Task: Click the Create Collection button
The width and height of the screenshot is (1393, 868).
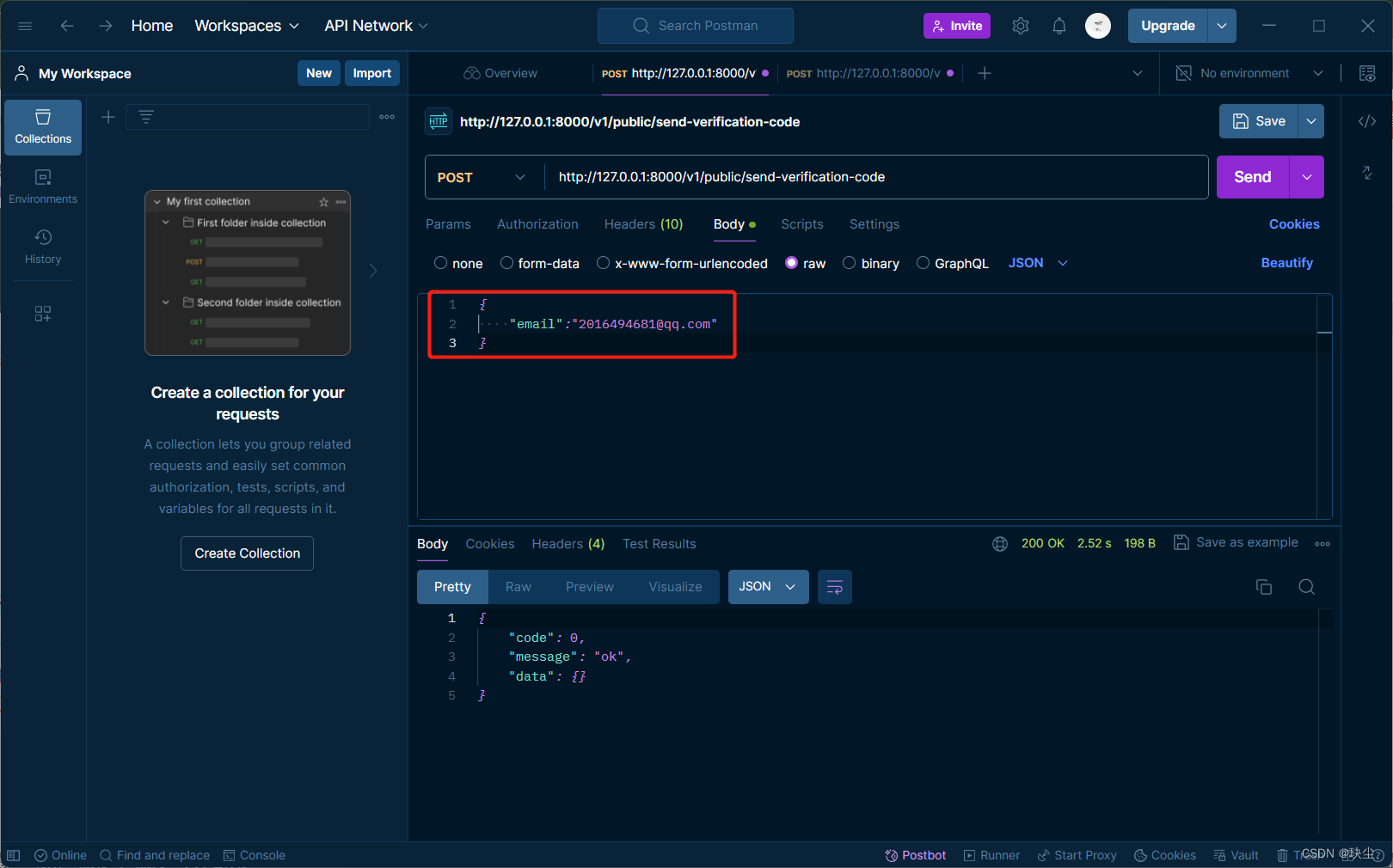Action: 248,553
